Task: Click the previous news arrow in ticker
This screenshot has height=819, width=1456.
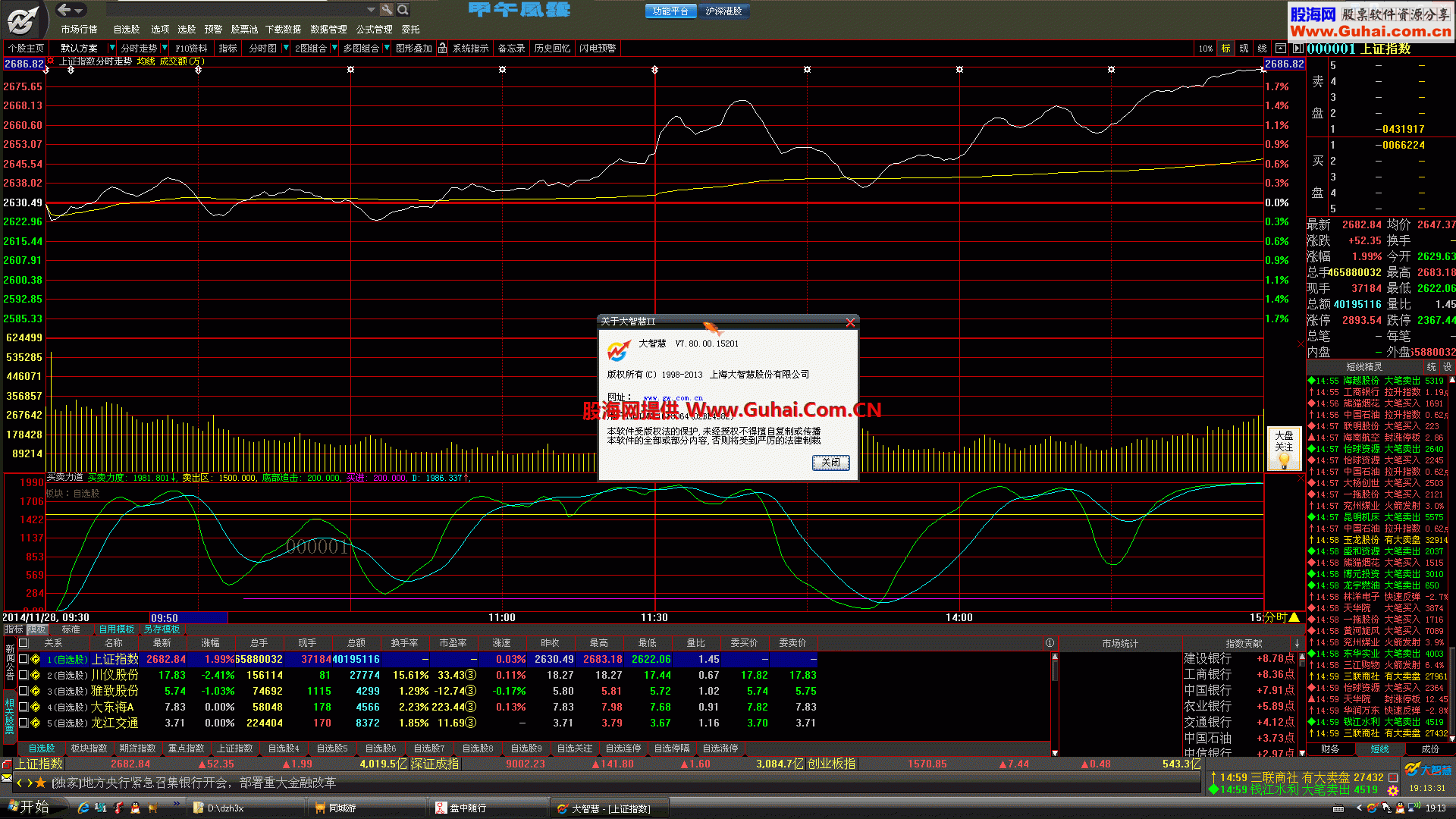Action: pyautogui.click(x=20, y=783)
